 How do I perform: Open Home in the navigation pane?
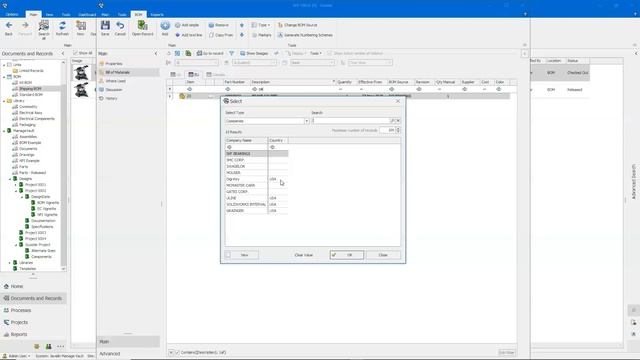coord(17,287)
